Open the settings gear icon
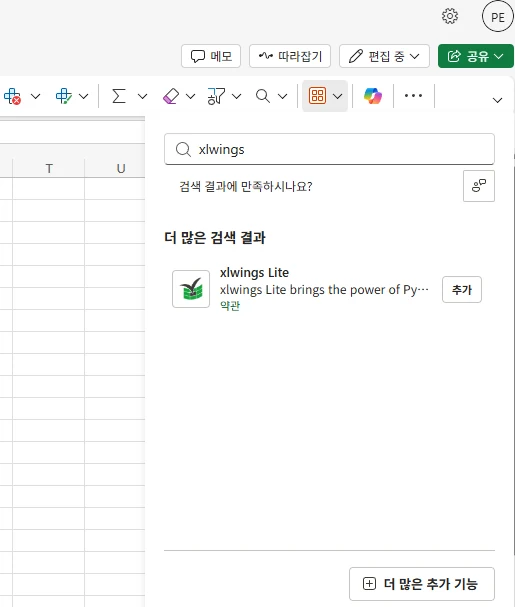 coord(450,17)
